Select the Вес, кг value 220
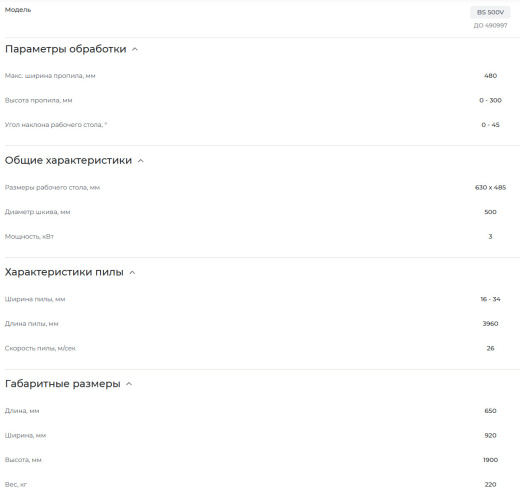The width and height of the screenshot is (520, 498). pos(490,485)
